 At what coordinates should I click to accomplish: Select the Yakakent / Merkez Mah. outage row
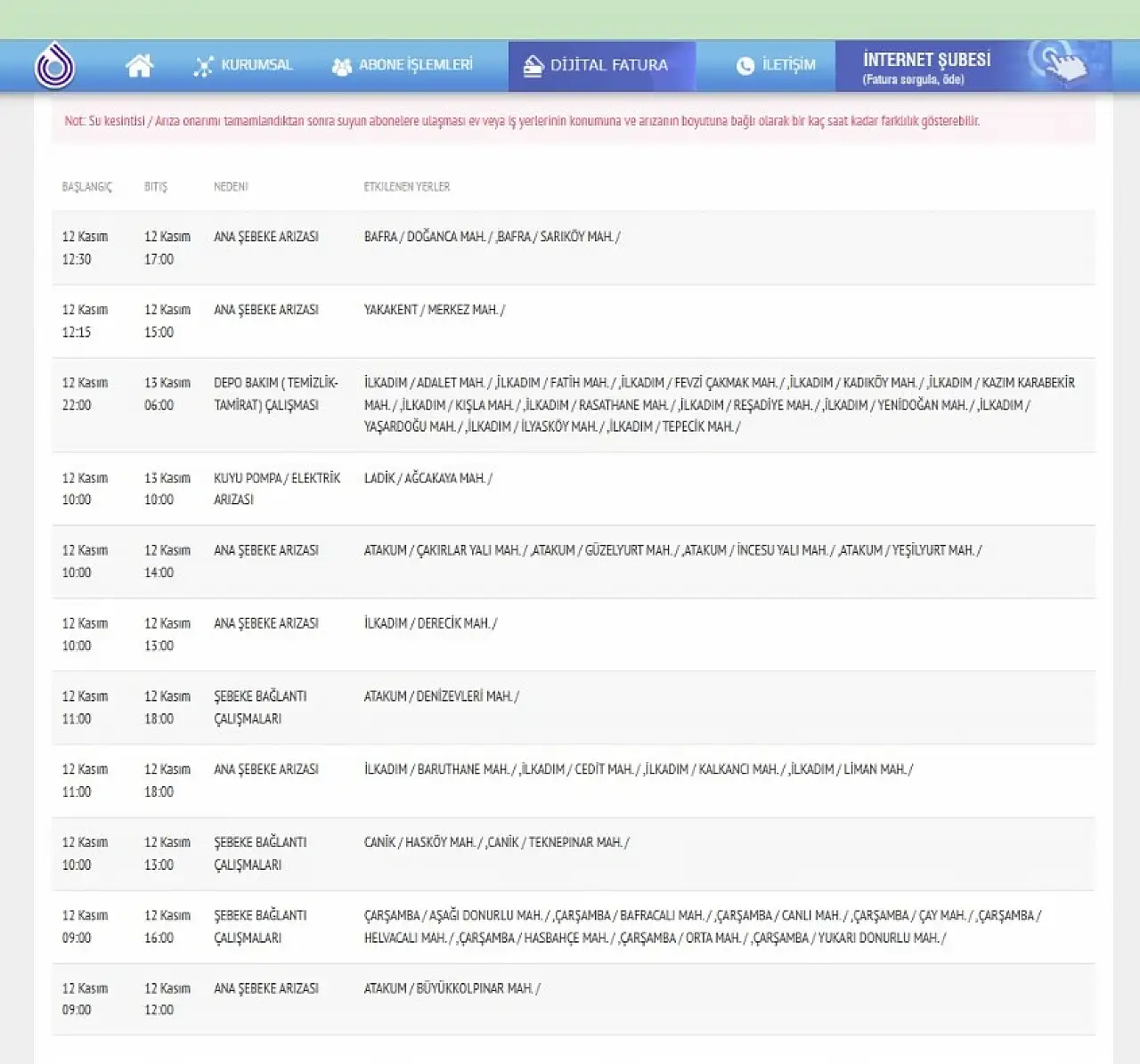(434, 310)
